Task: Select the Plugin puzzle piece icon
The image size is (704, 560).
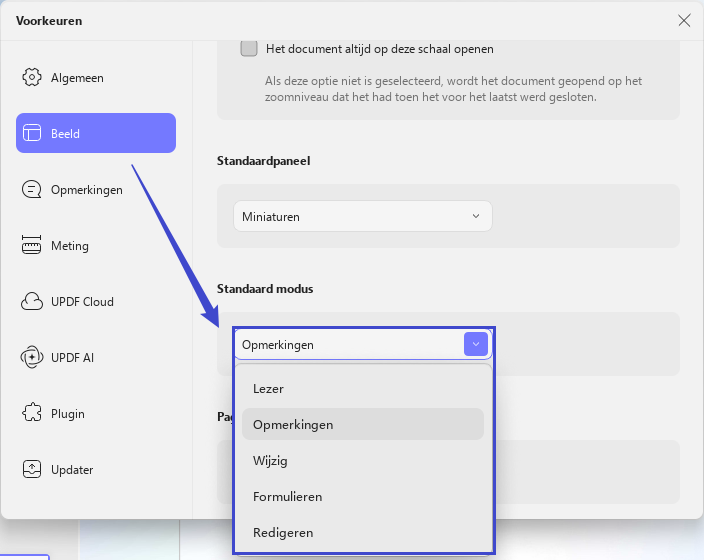Action: click(x=31, y=413)
